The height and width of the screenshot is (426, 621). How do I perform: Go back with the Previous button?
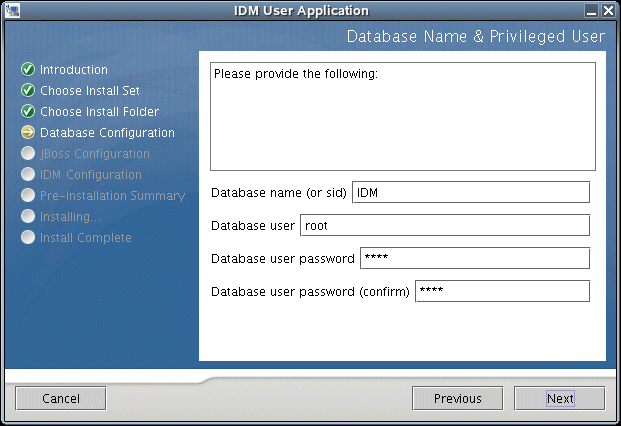click(457, 398)
